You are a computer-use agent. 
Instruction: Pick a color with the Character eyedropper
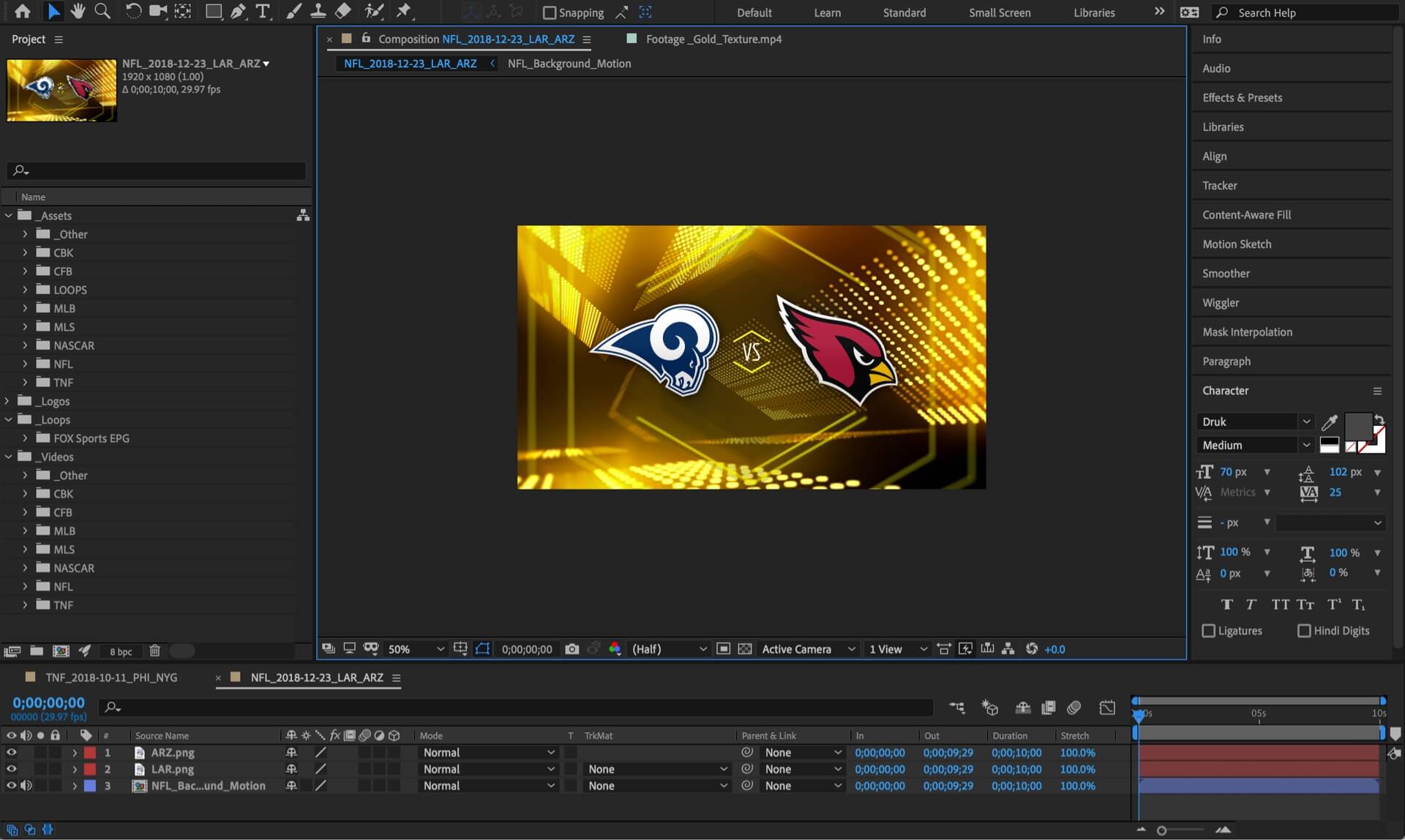(x=1330, y=421)
